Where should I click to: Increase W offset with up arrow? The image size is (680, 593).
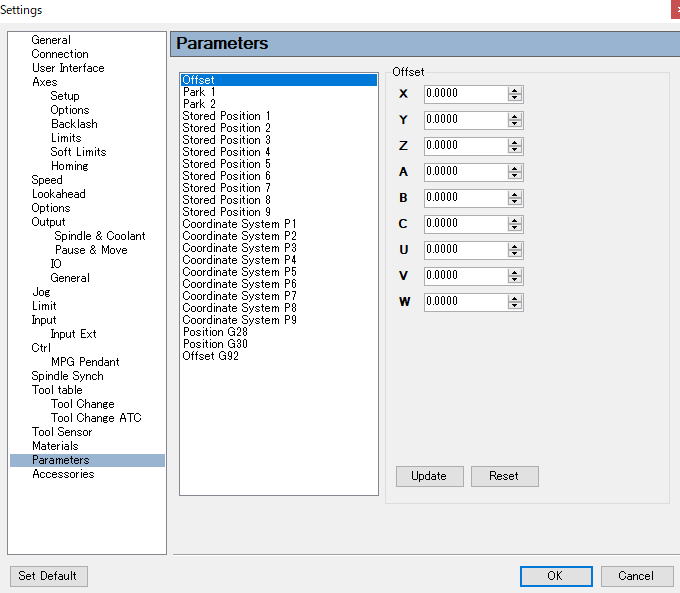(515, 298)
